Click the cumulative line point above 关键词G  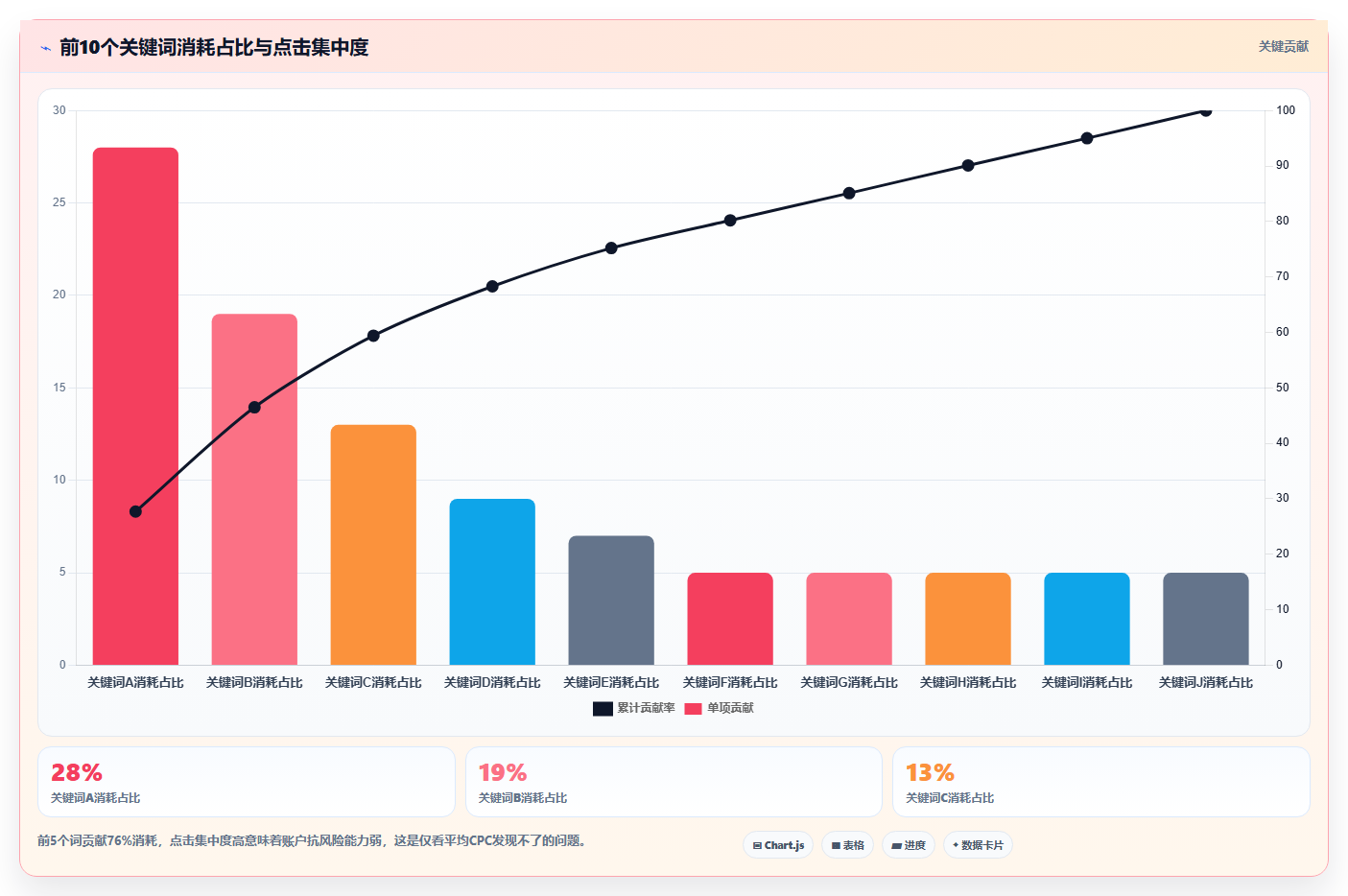(x=849, y=193)
